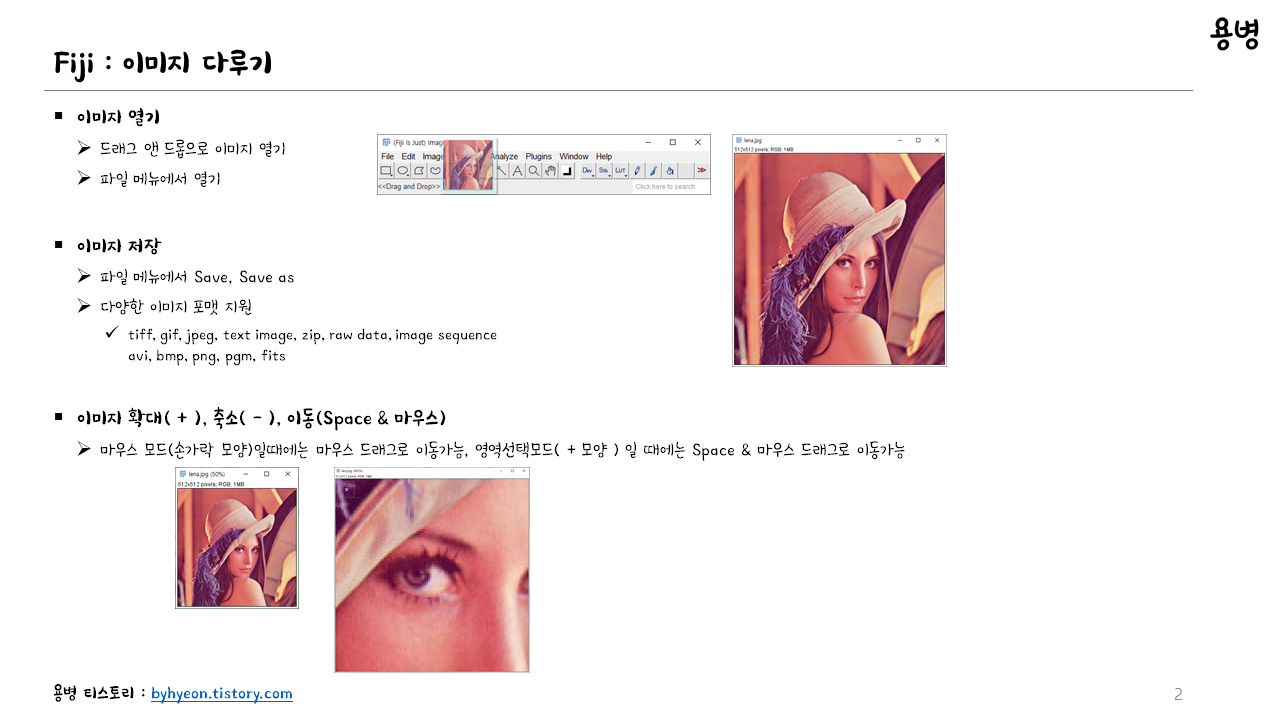The height and width of the screenshot is (720, 1280).
Task: Select the Polygon selection tool
Action: 419,171
